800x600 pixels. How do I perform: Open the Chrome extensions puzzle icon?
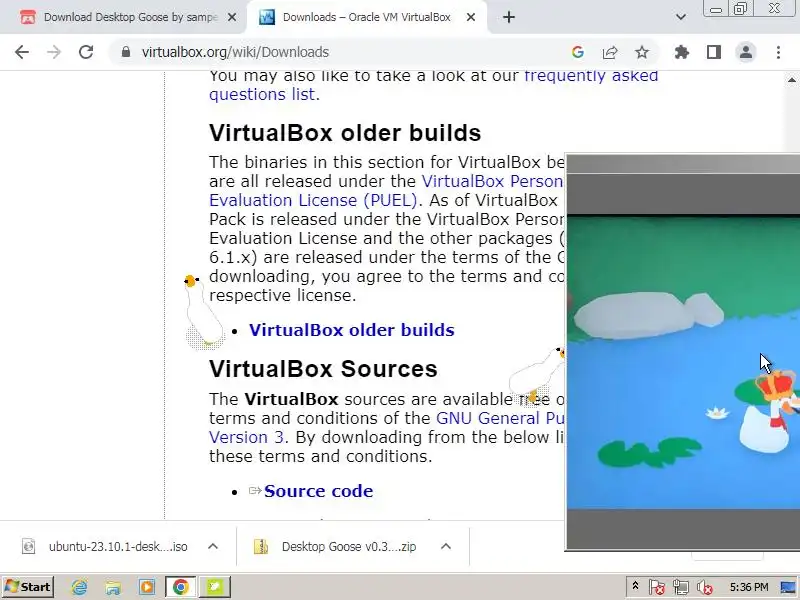[x=682, y=52]
